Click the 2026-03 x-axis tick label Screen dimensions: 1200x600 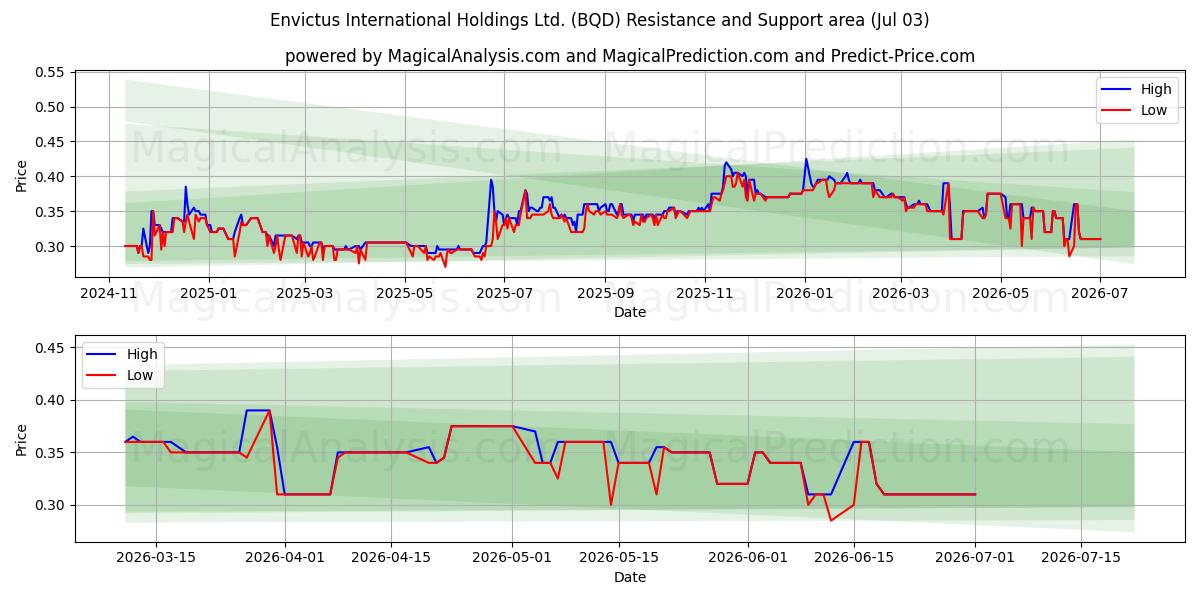point(900,293)
